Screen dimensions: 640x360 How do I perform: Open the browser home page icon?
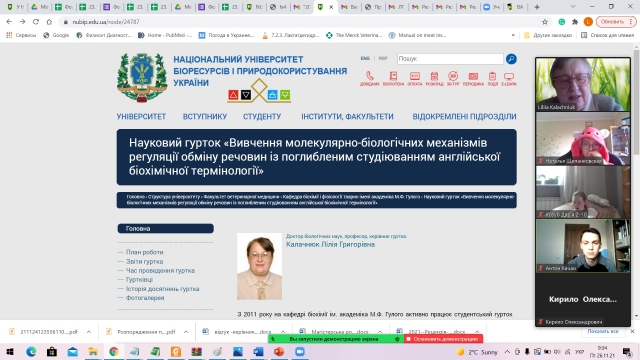(x=49, y=22)
